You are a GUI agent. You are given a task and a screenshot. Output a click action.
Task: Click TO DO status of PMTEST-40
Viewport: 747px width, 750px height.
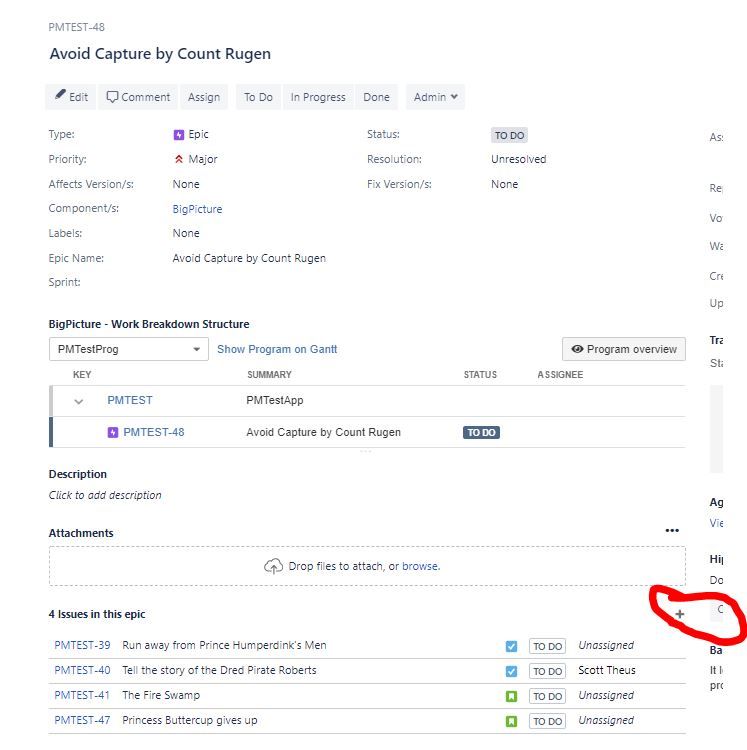(548, 671)
